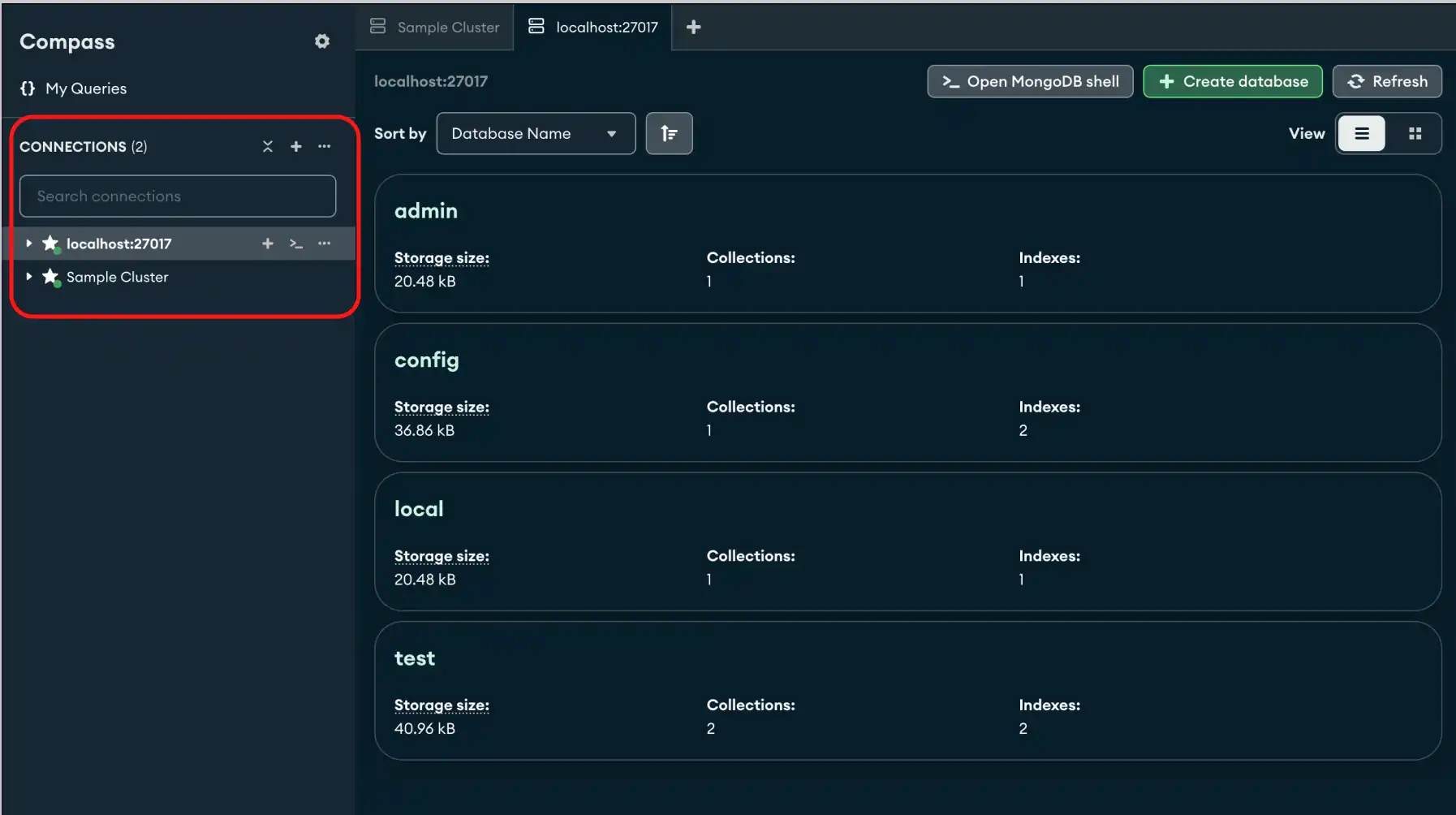Add a new connection via Connections plus
This screenshot has width=1456, height=815.
[296, 146]
